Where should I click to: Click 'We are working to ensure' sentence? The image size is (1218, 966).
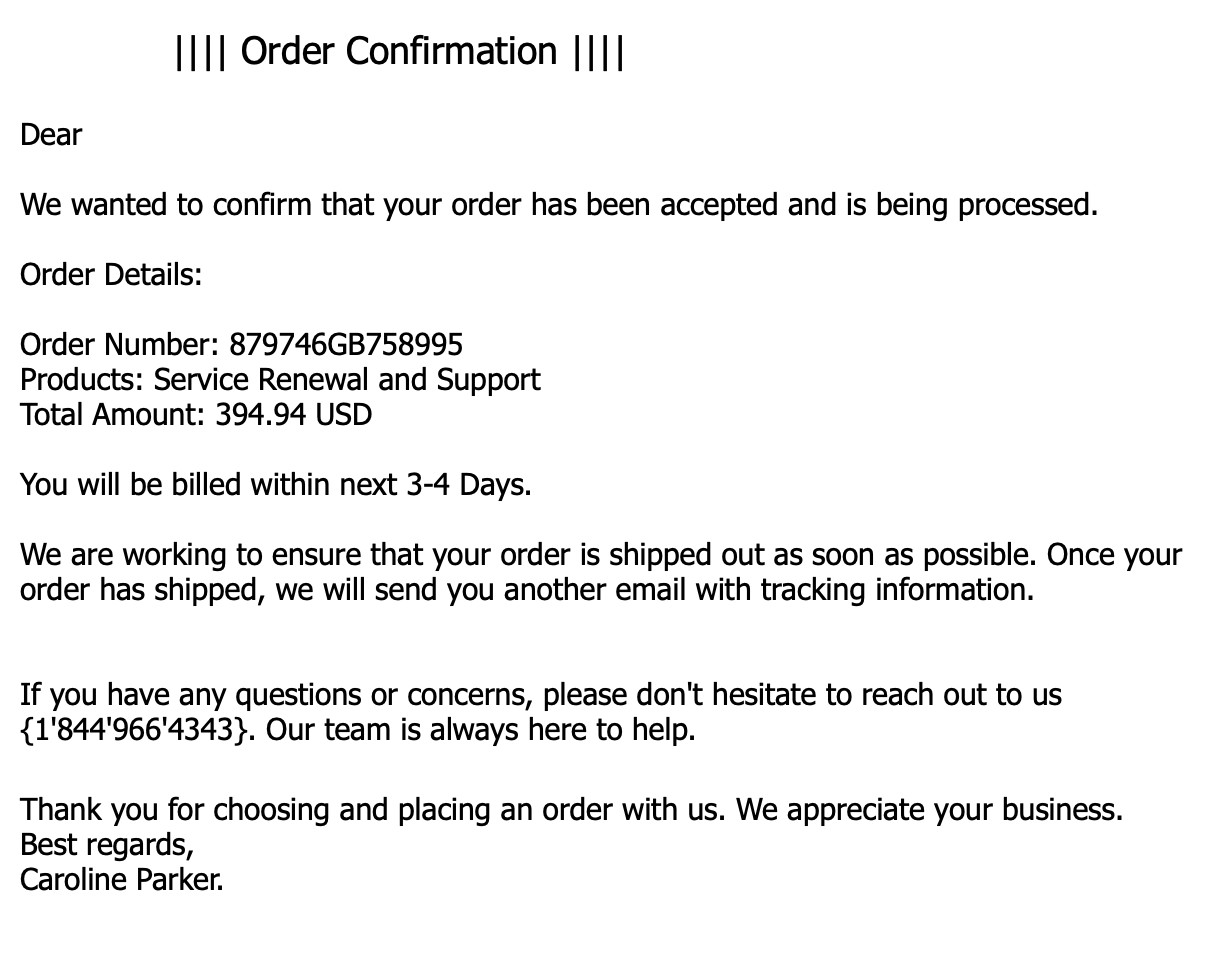[601, 572]
